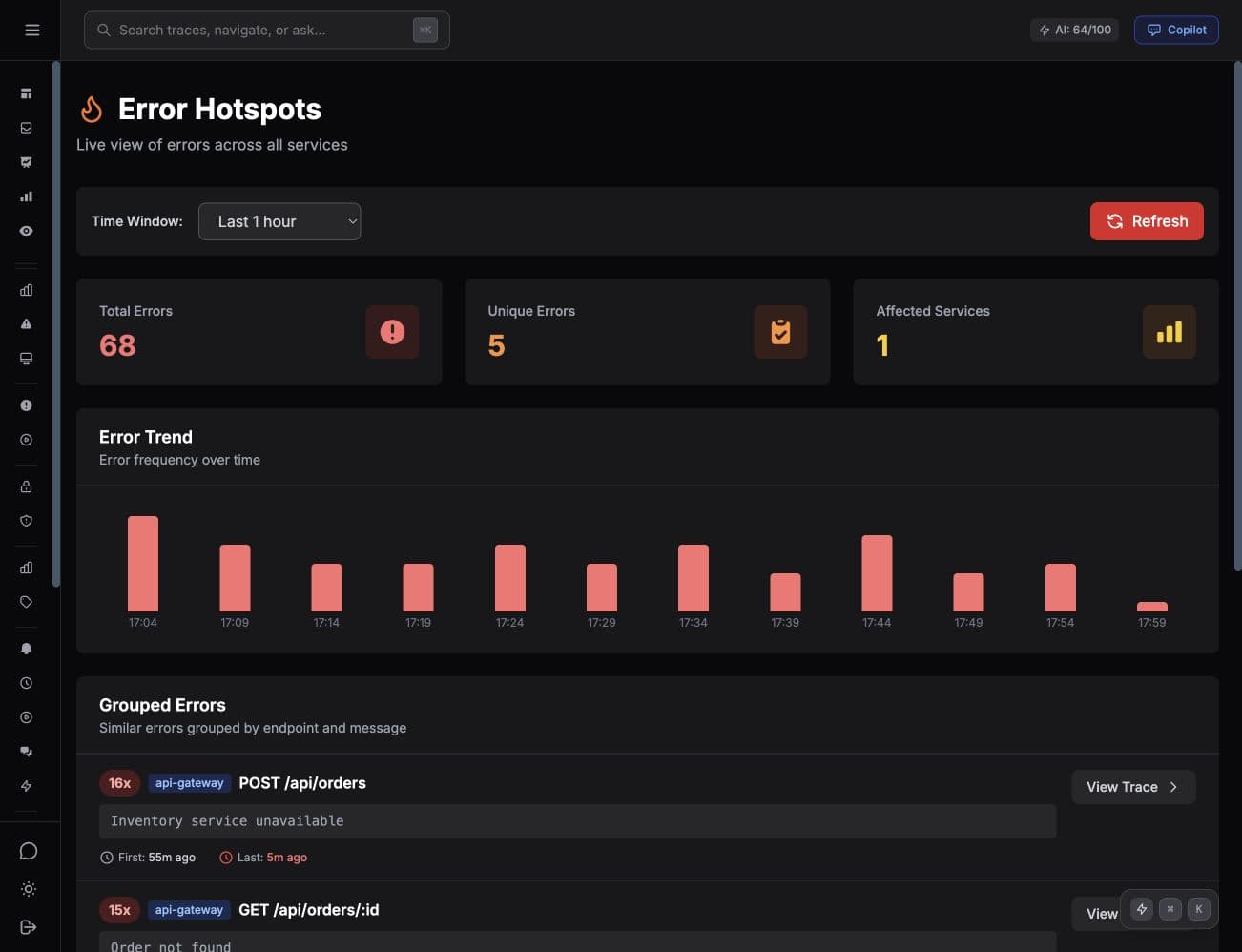
Task: Click api-gateway tag on POST /api/orders row
Action: (189, 783)
